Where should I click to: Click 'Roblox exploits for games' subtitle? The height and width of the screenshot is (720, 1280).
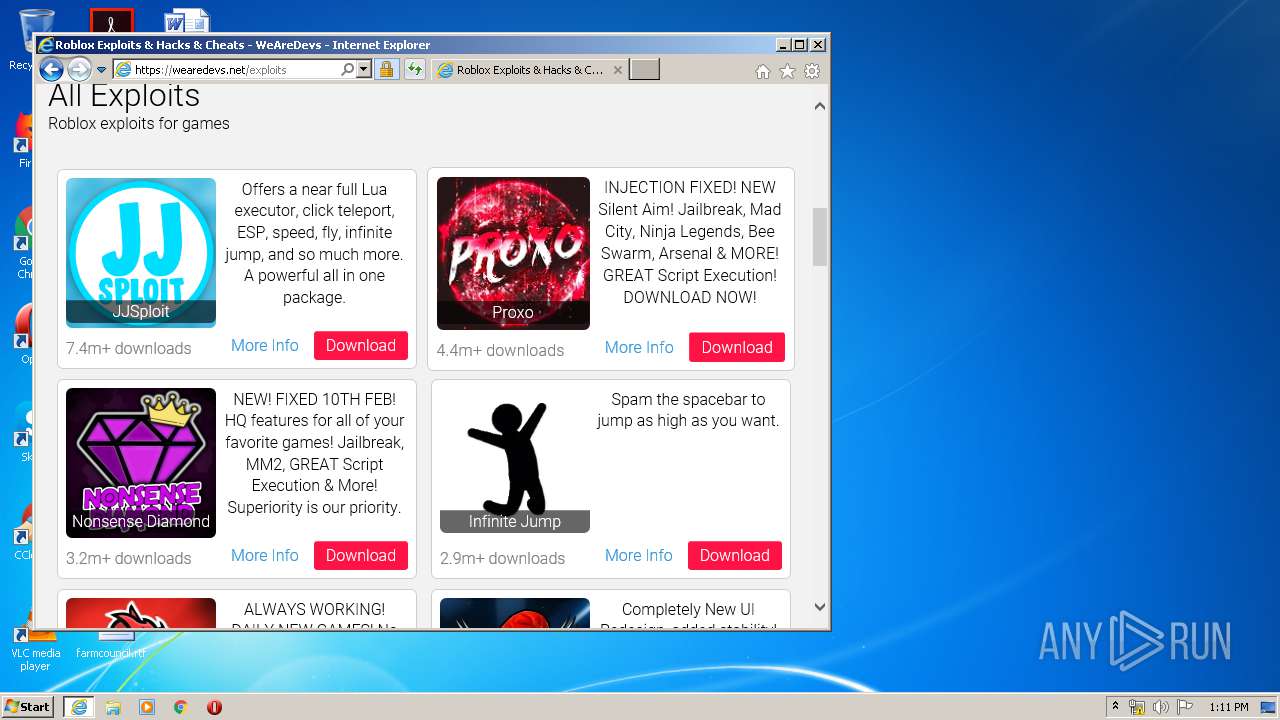pyautogui.click(x=139, y=124)
